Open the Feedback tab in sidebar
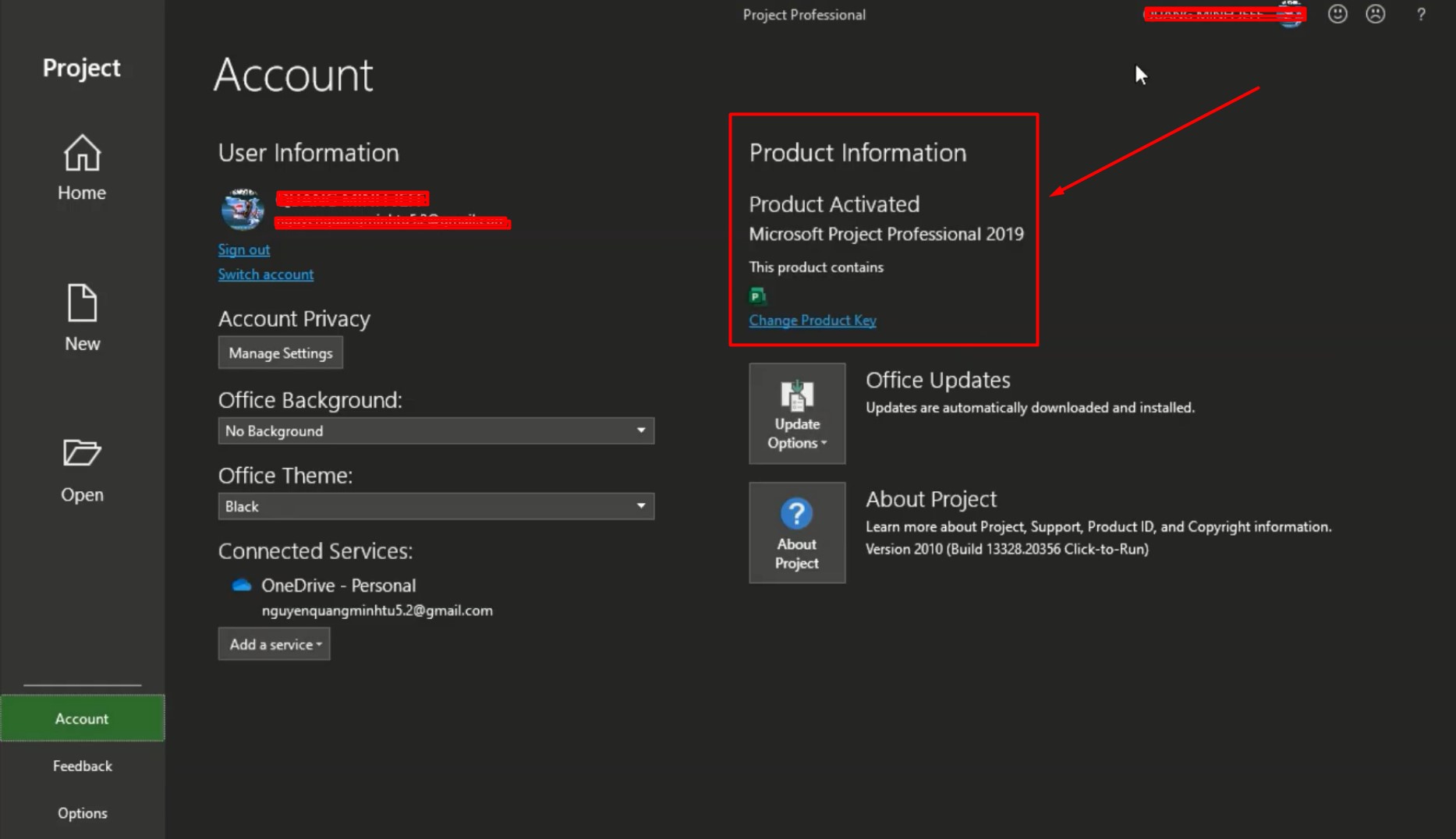The height and width of the screenshot is (839, 1456). [82, 766]
